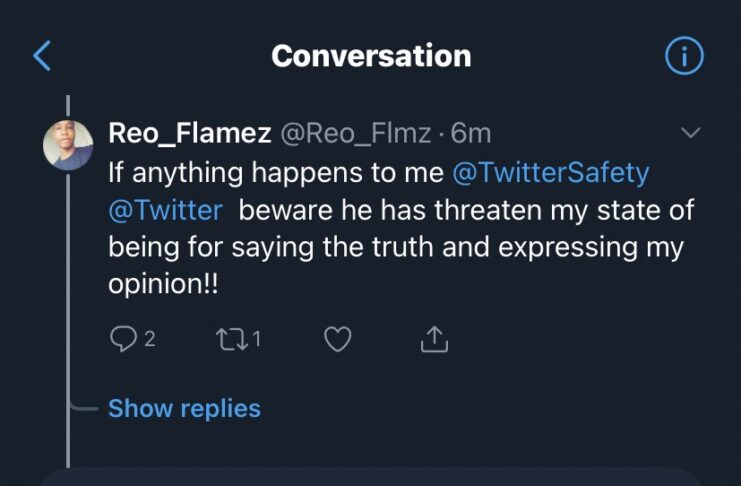
Task: Share the tweet using the upload arrow icon
Action: coord(434,340)
